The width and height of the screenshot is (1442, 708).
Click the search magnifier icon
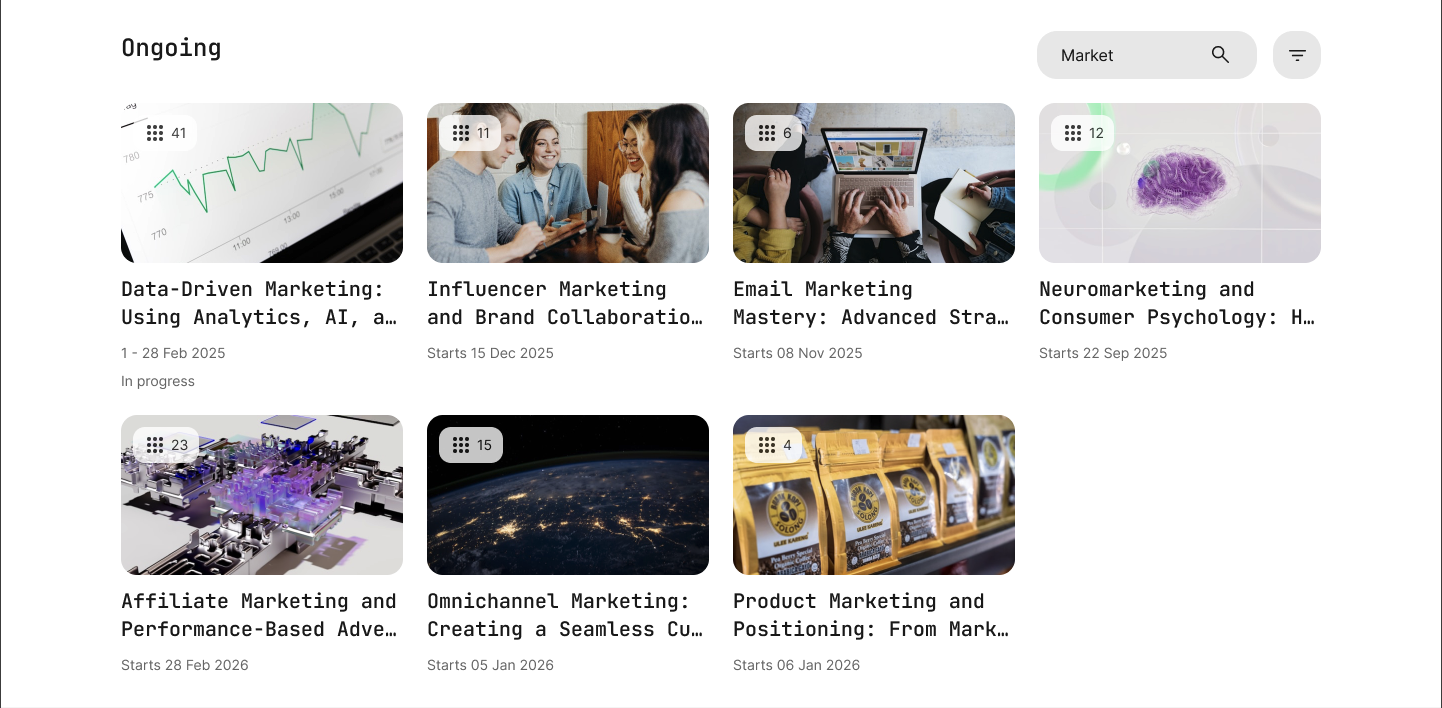(x=1220, y=55)
